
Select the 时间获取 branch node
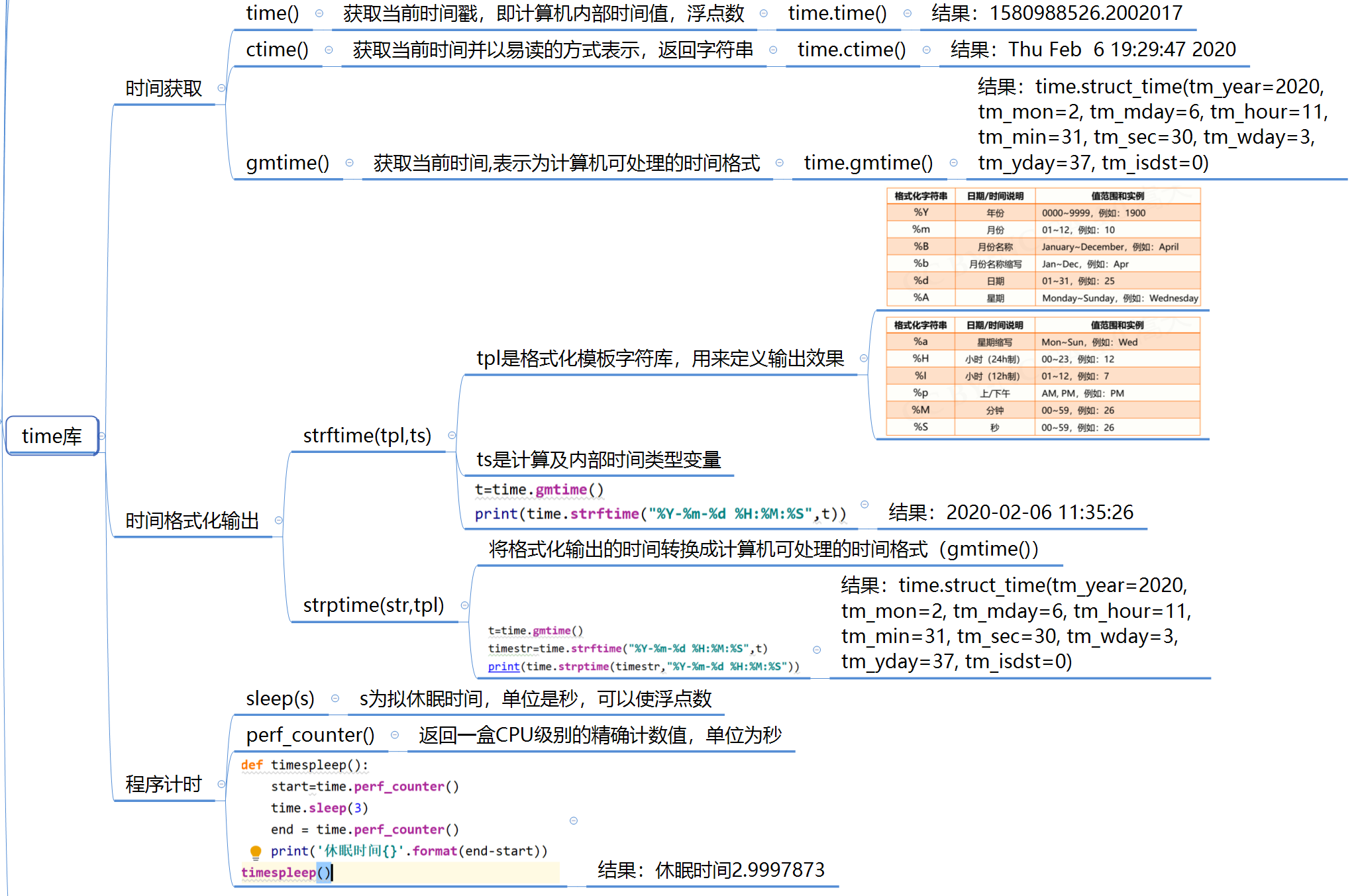164,87
